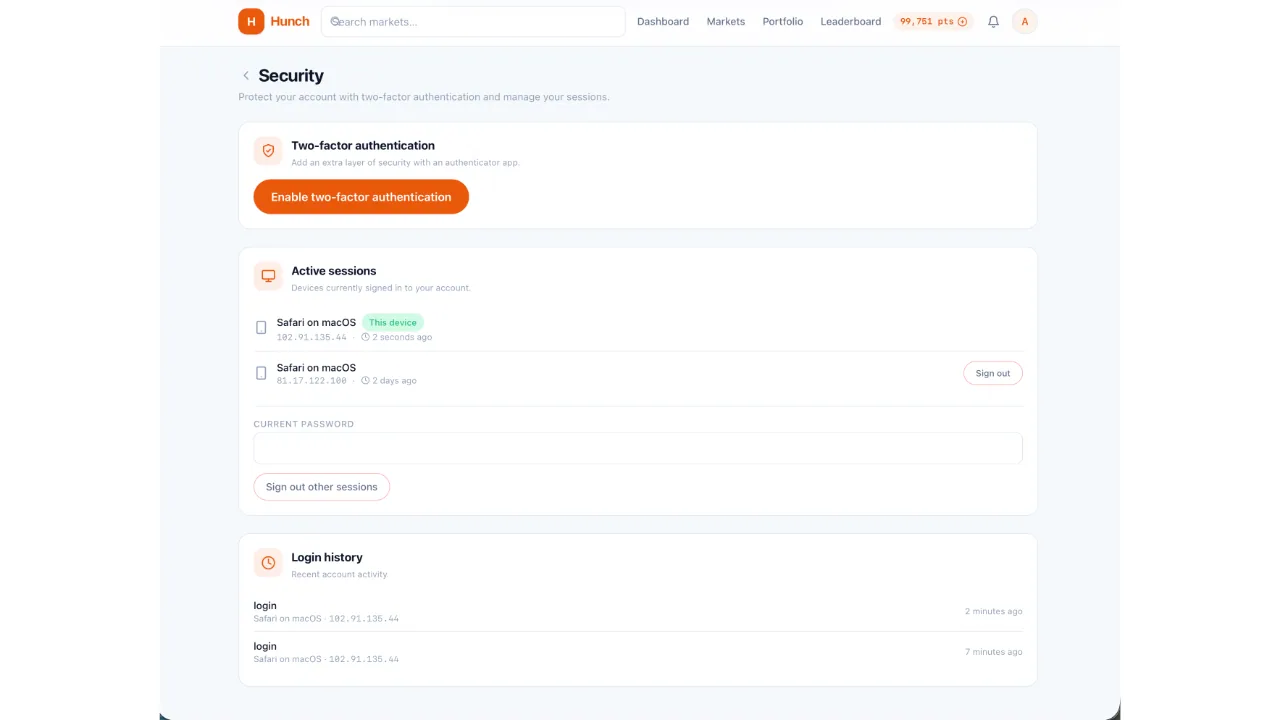The width and height of the screenshot is (1280, 720).
Task: Click the Security page heading
Action: tap(291, 76)
